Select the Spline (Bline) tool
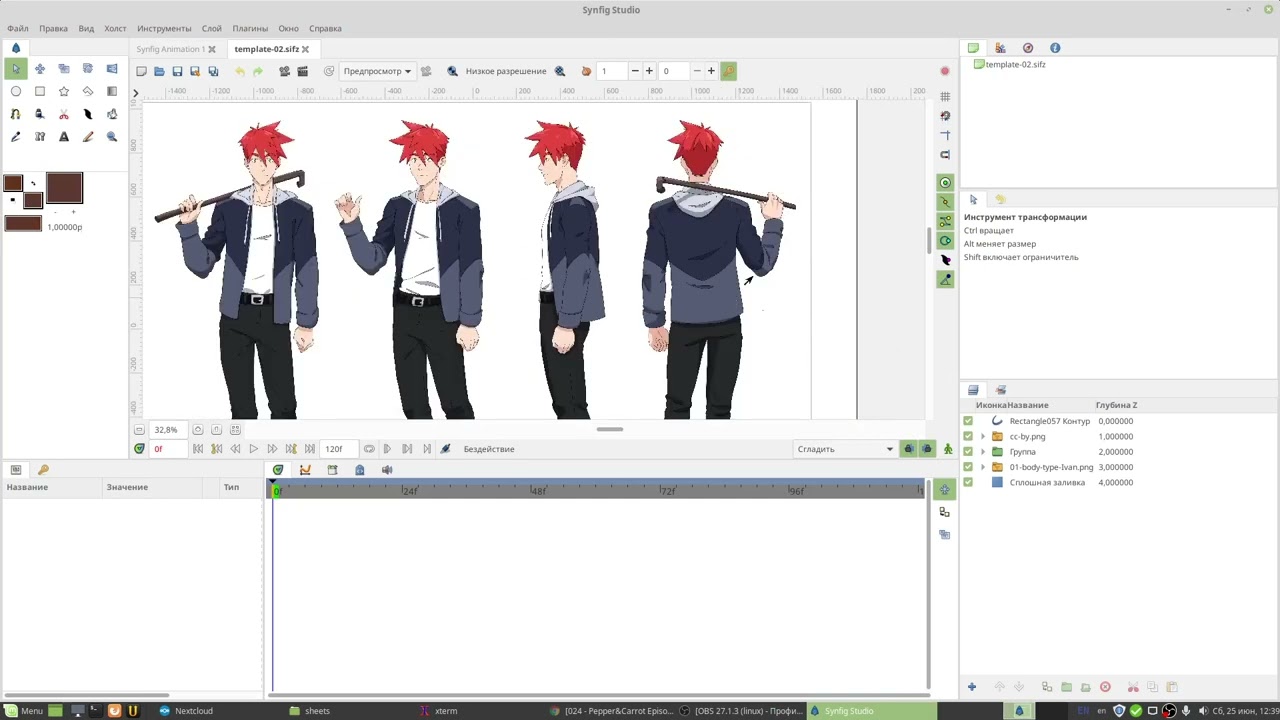 point(16,114)
